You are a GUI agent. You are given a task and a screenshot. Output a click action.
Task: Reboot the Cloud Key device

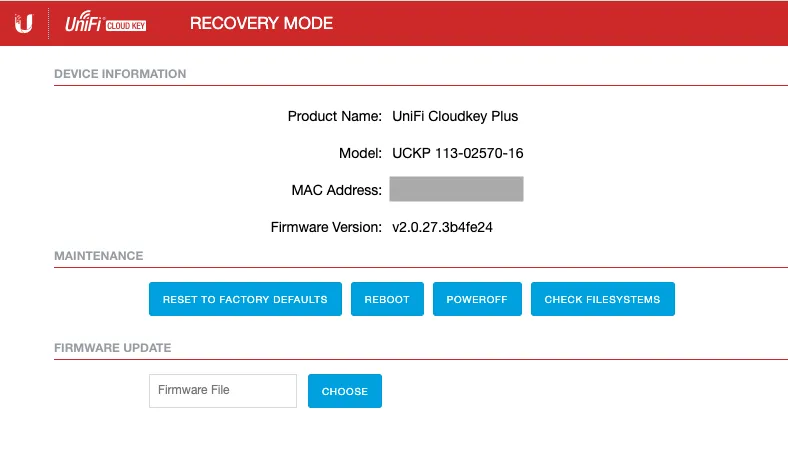pyautogui.click(x=387, y=299)
